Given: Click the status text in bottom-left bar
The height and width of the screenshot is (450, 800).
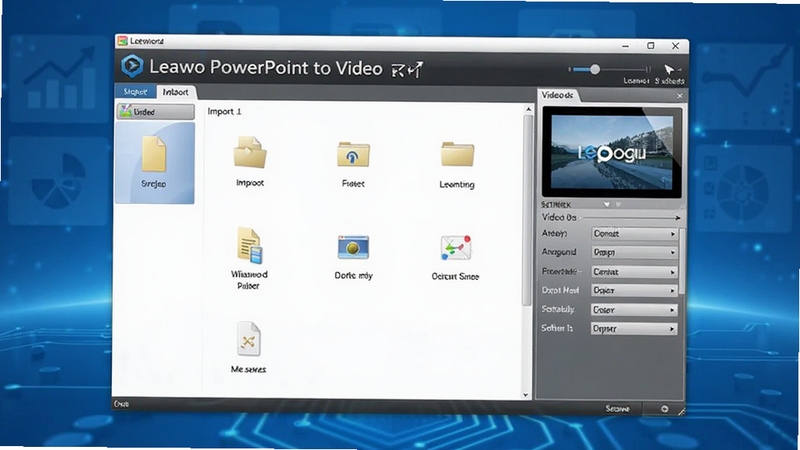Looking at the screenshot, I should [x=121, y=404].
